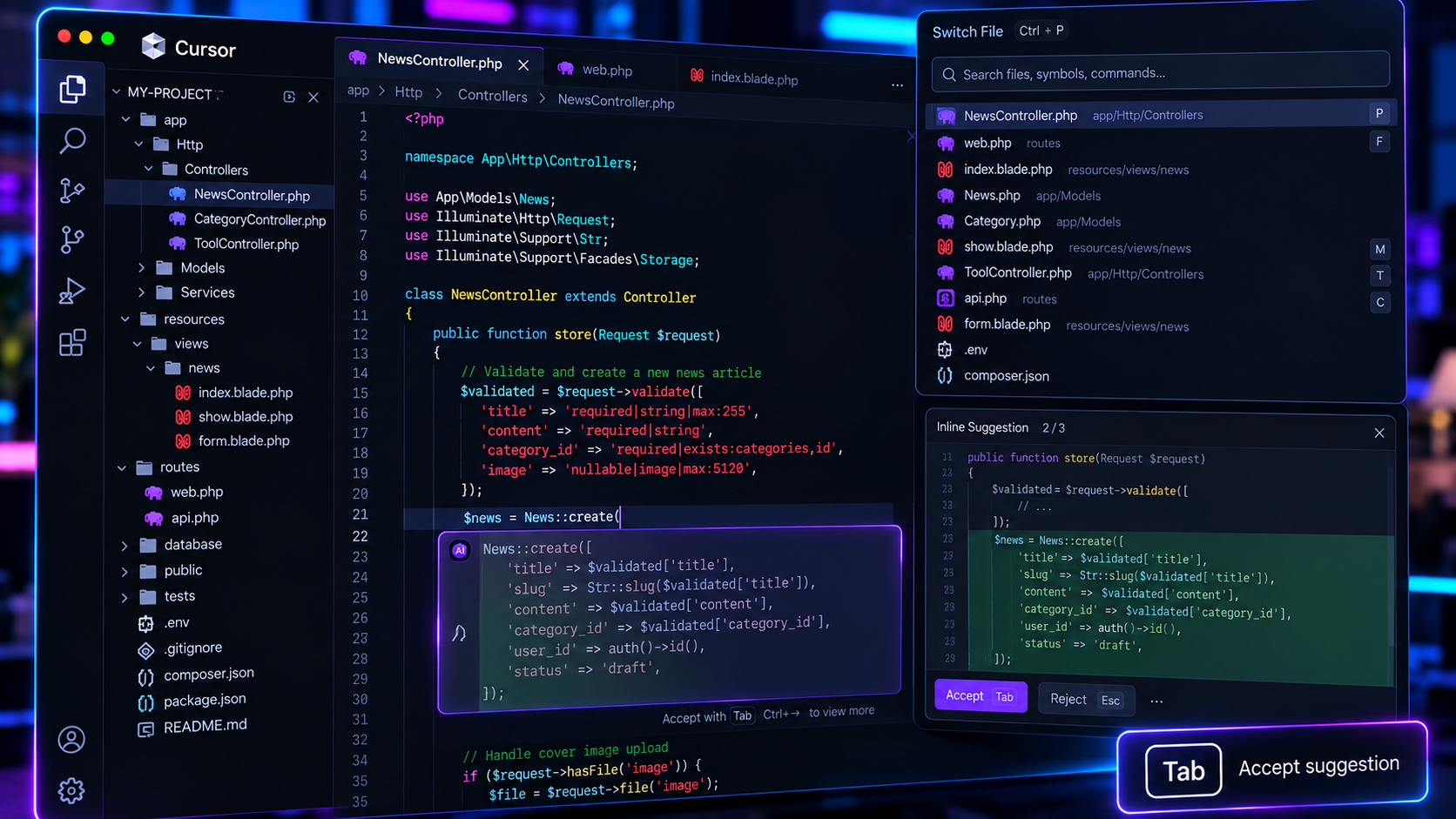
Task: Reject the inline suggestion
Action: pos(1086,700)
